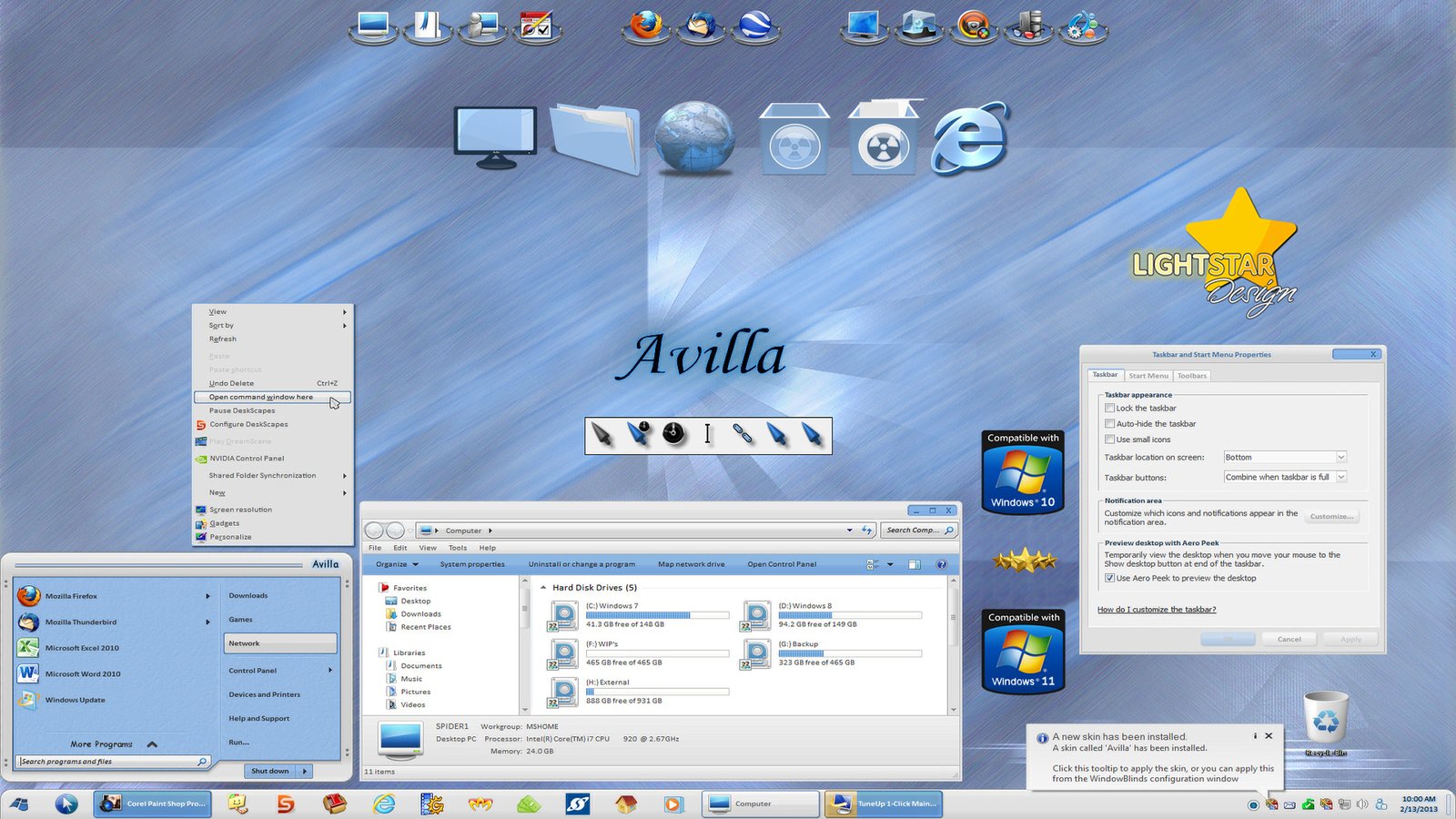Click the C: drive capacity bar
The height and width of the screenshot is (819, 1456).
tap(657, 615)
